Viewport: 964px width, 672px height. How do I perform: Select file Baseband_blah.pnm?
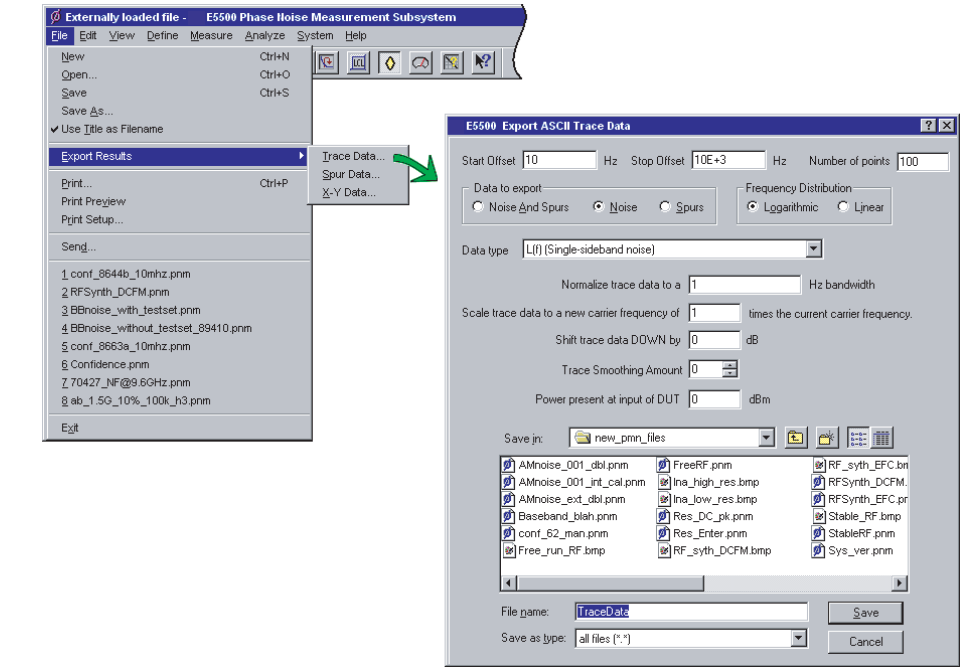(560, 516)
